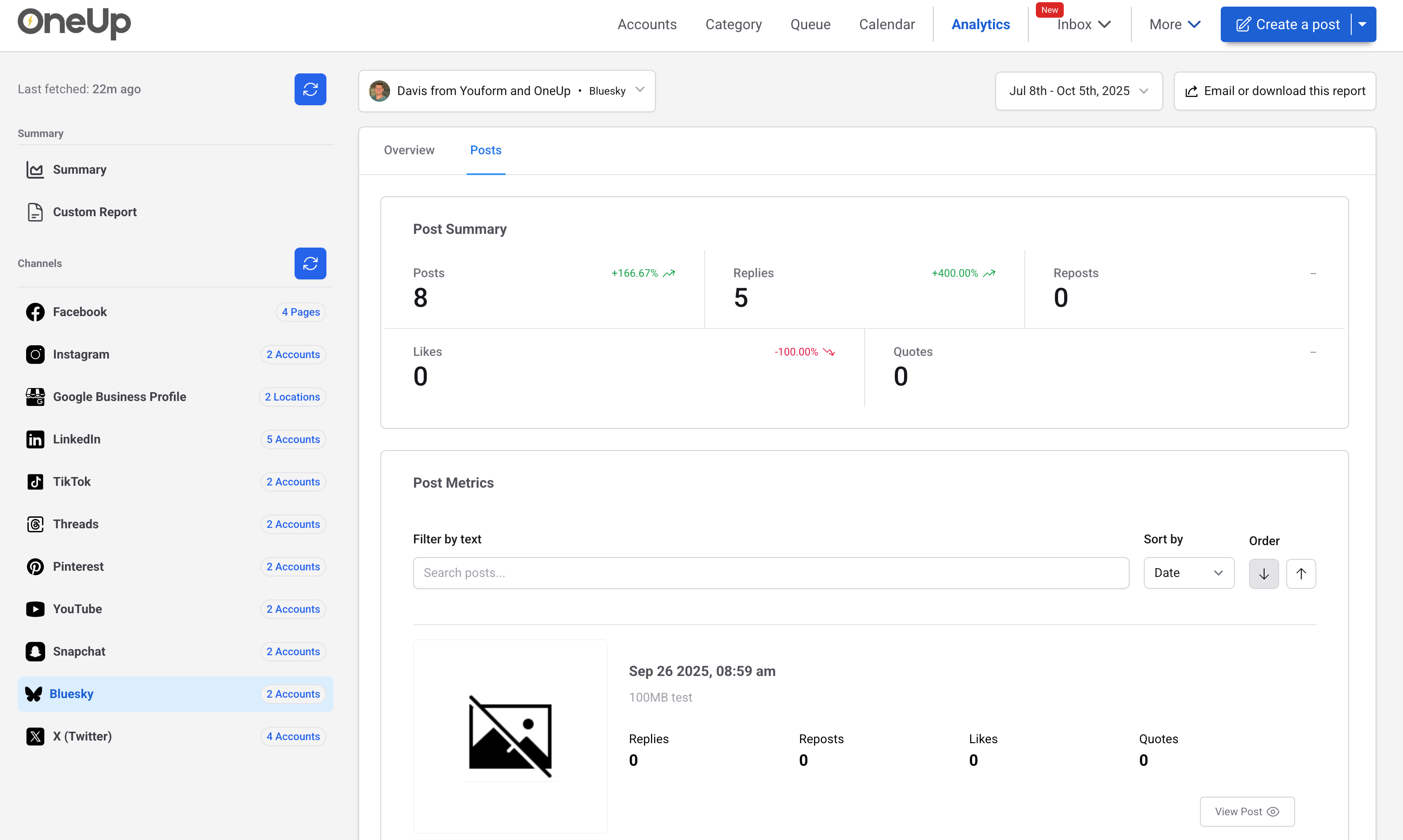The image size is (1403, 840).
Task: Click the Bluesky butterfly icon
Action: tap(35, 693)
